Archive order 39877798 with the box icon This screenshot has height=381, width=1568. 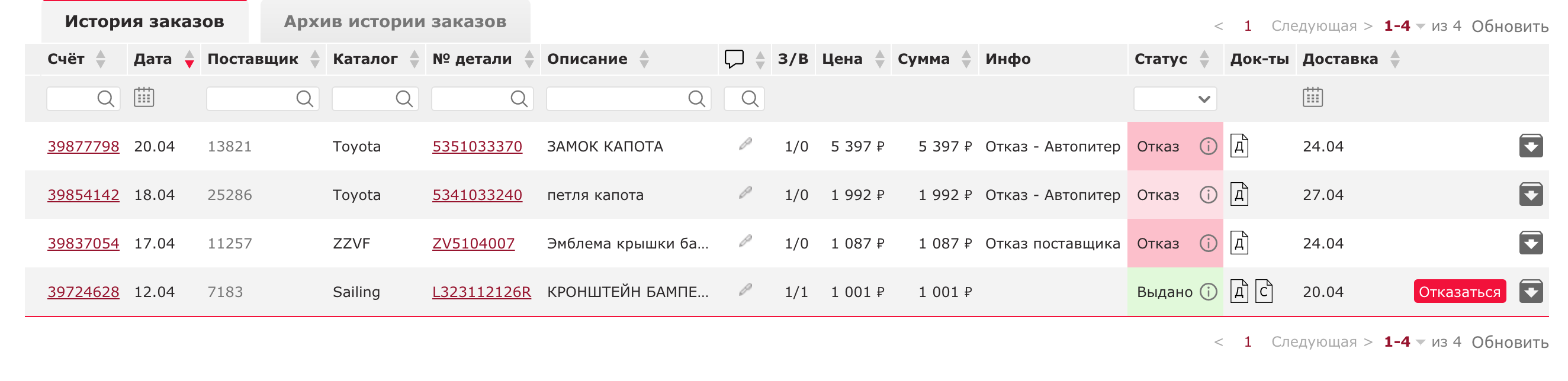click(1530, 146)
